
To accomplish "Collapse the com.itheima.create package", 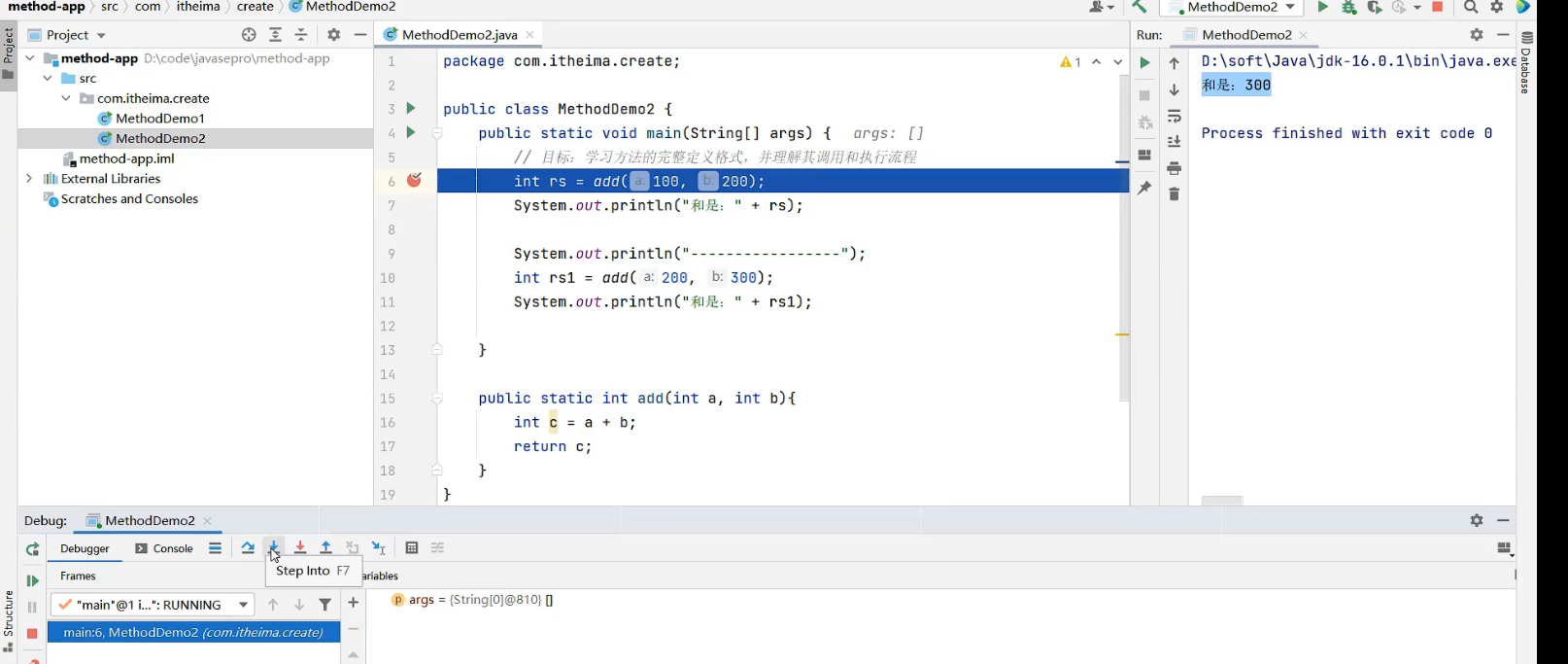I will tap(66, 98).
